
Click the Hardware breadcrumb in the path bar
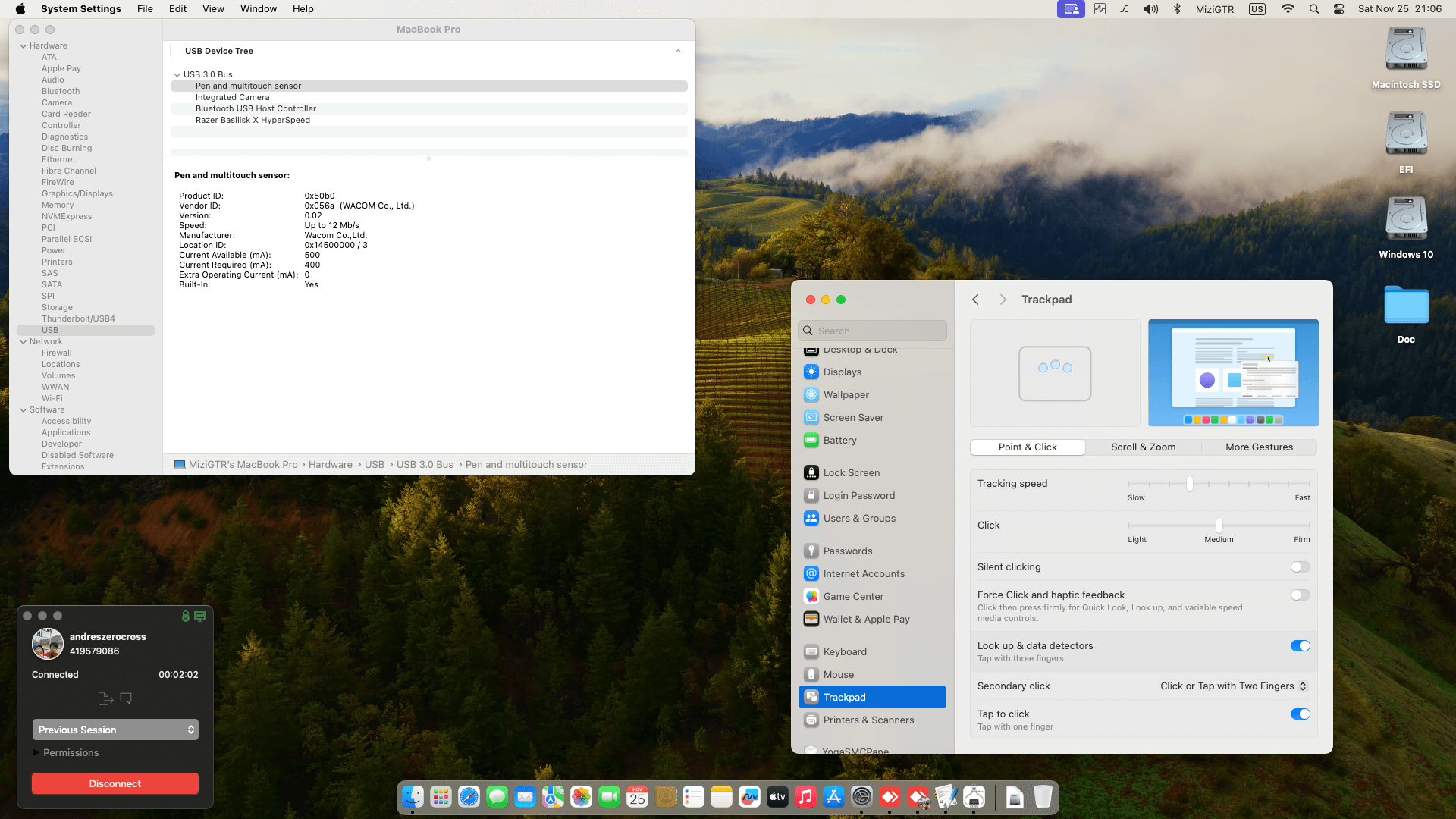click(330, 465)
